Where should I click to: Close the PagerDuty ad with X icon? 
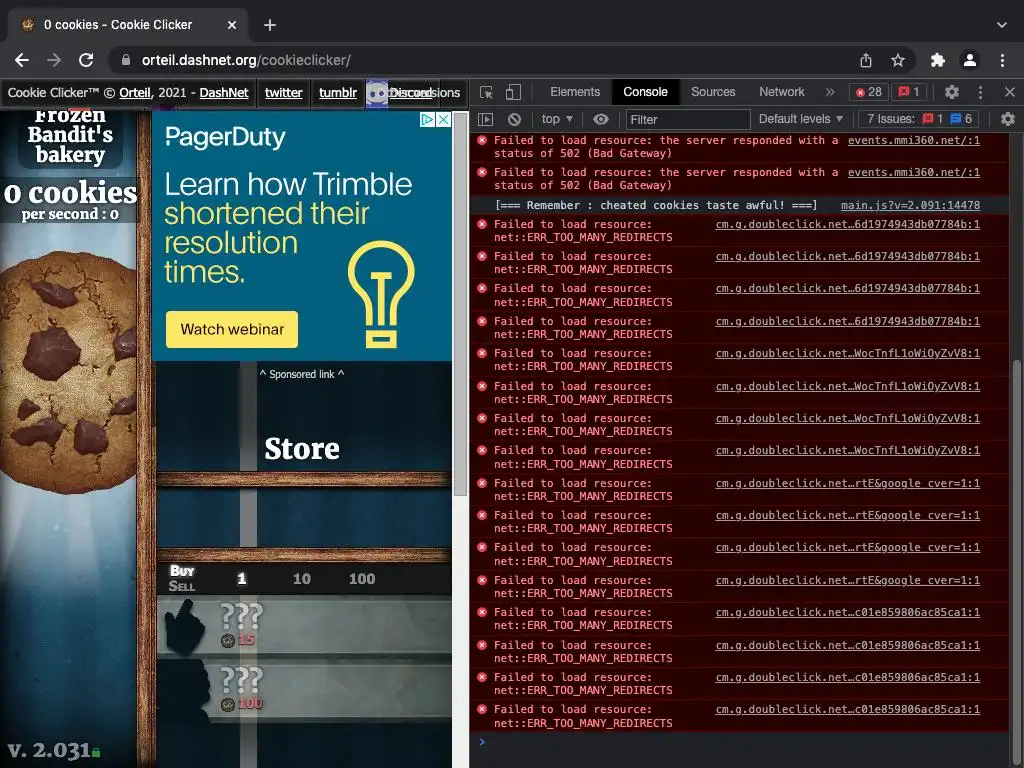[443, 120]
